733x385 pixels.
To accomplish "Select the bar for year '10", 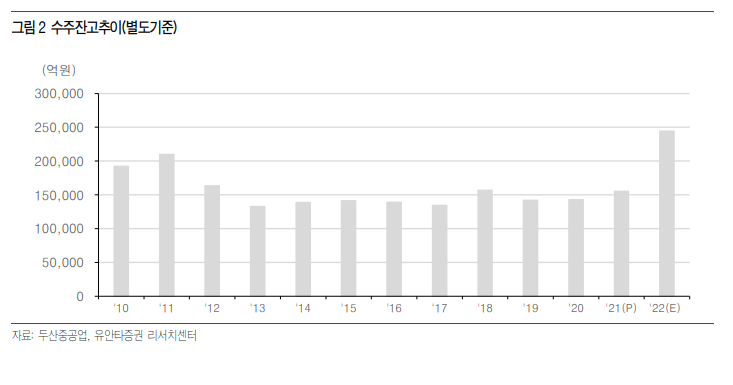I will point(121,231).
